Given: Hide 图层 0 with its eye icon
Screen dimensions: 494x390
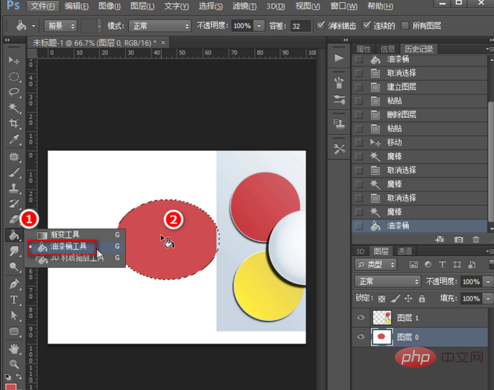Looking at the screenshot, I should coord(361,337).
